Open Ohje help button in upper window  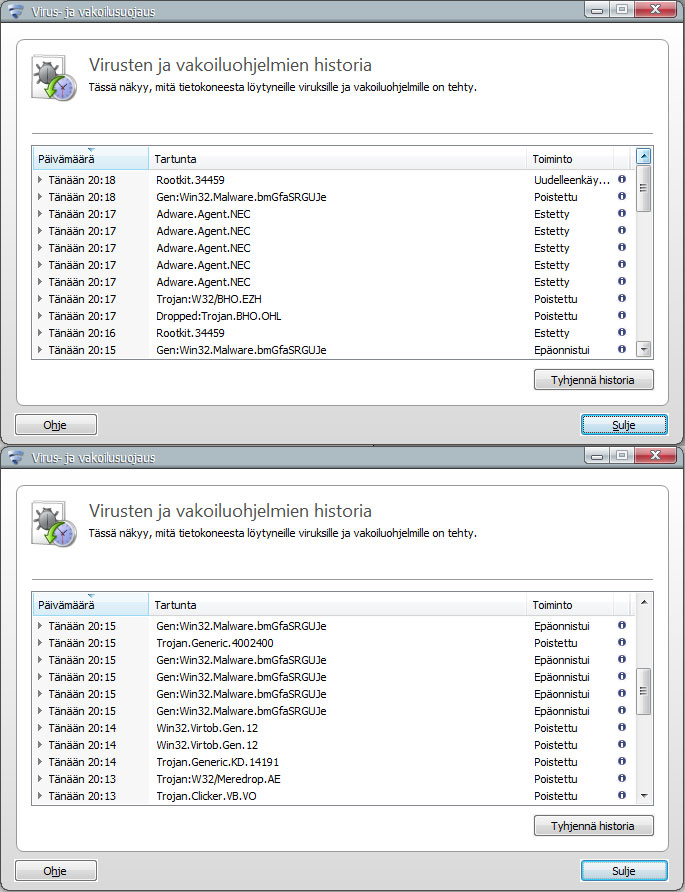[x=56, y=425]
